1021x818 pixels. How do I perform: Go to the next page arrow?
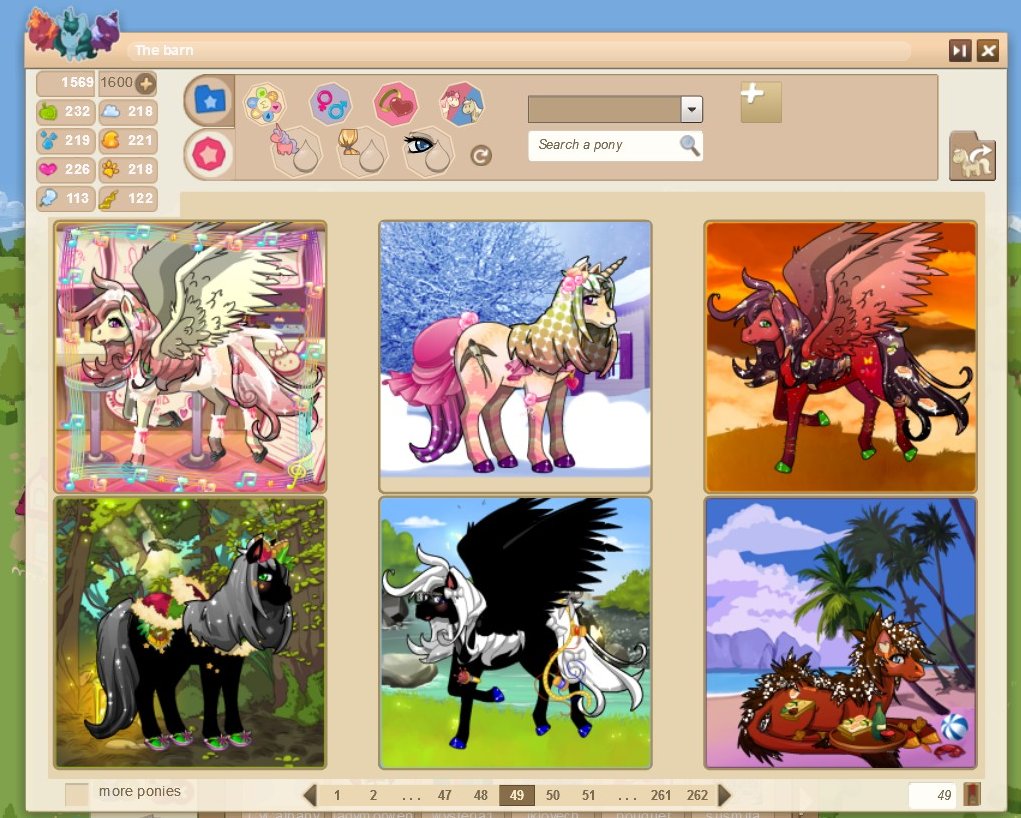click(x=724, y=795)
